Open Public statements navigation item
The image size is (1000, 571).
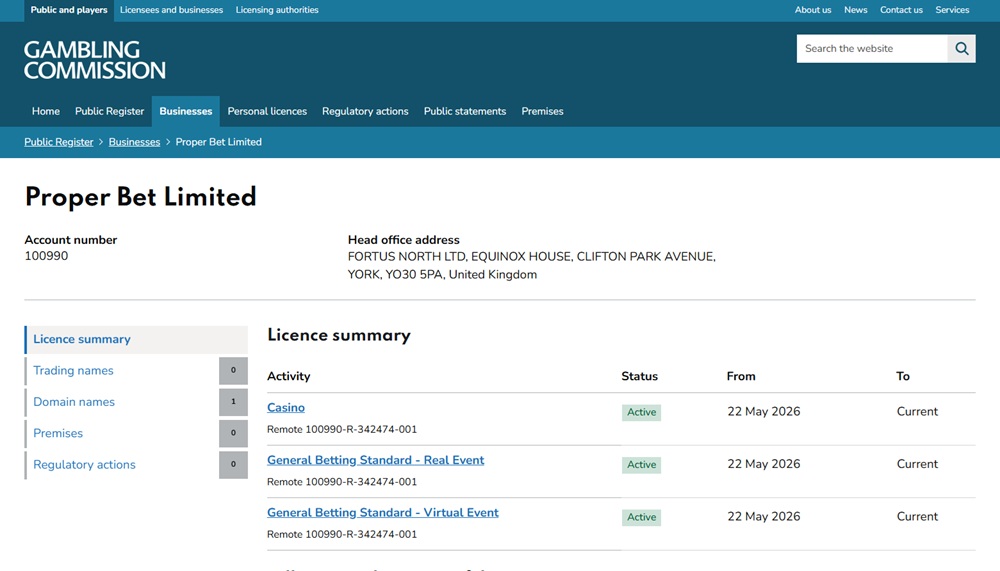pyautogui.click(x=465, y=111)
